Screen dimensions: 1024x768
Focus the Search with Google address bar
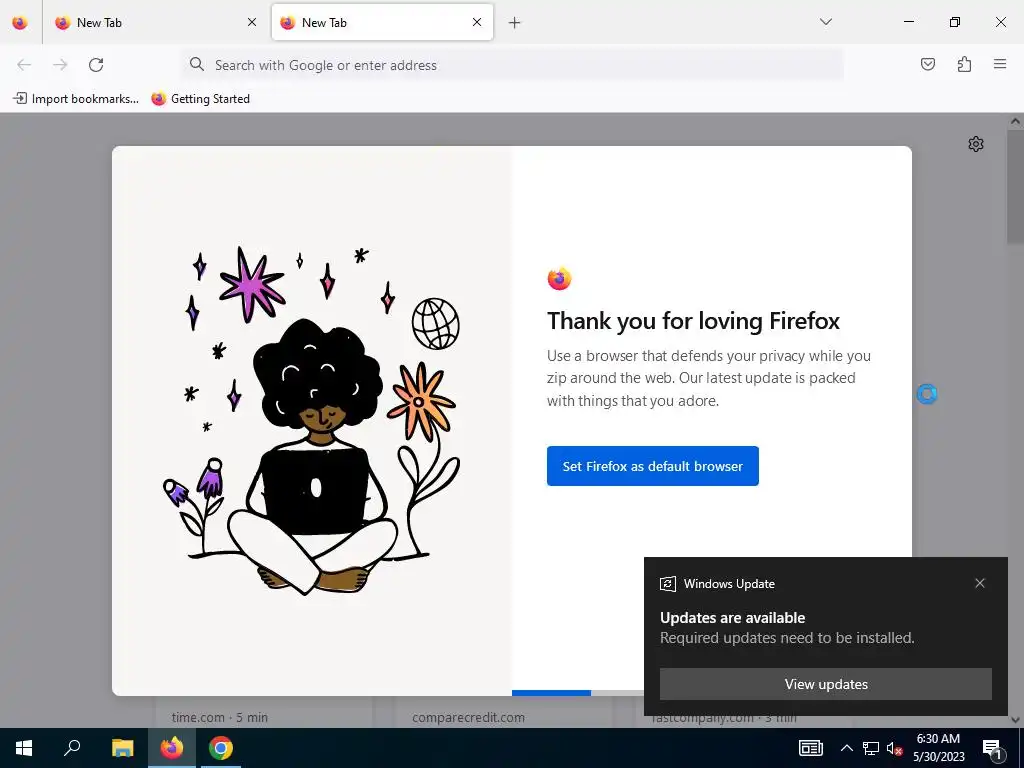point(513,65)
